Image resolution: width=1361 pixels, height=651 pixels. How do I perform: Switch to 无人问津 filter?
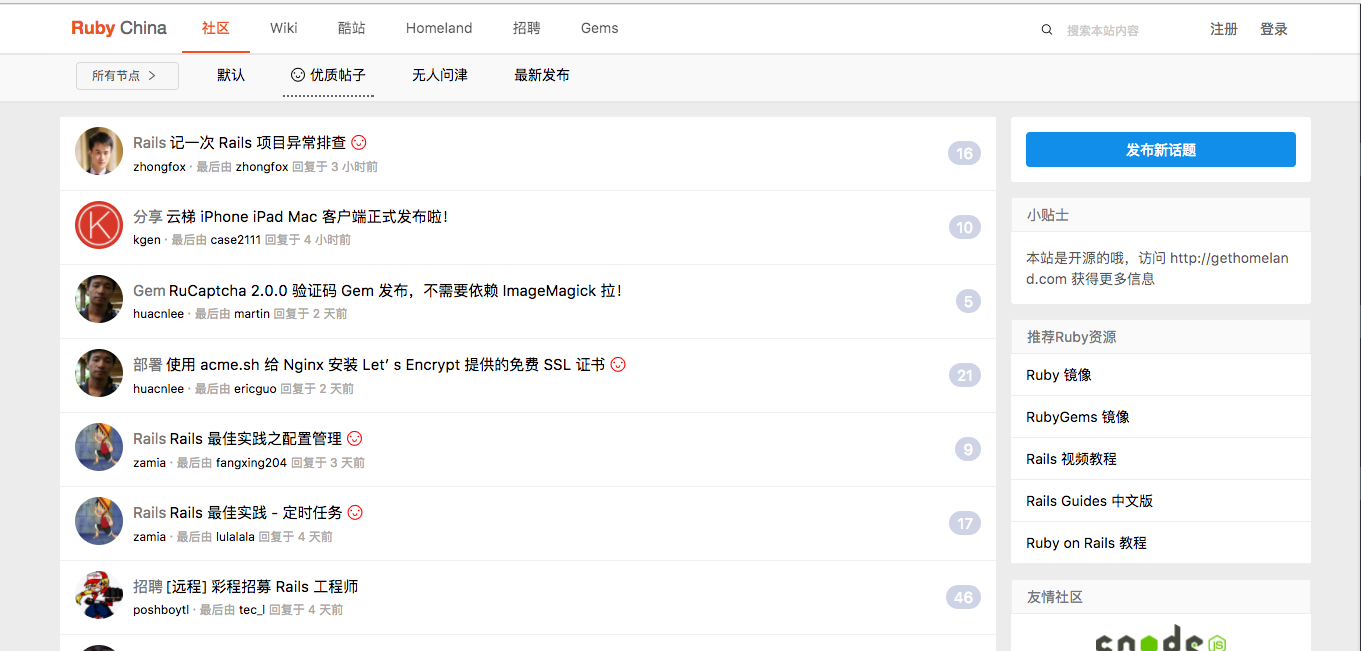pos(440,75)
